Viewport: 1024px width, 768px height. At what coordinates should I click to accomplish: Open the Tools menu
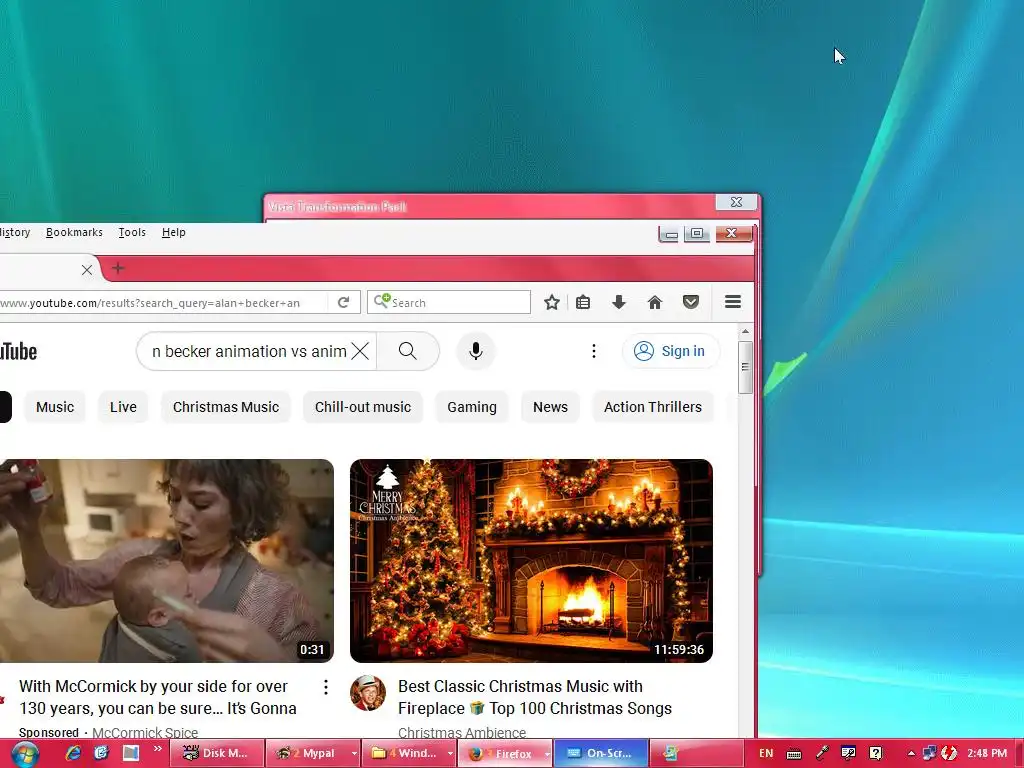click(132, 232)
